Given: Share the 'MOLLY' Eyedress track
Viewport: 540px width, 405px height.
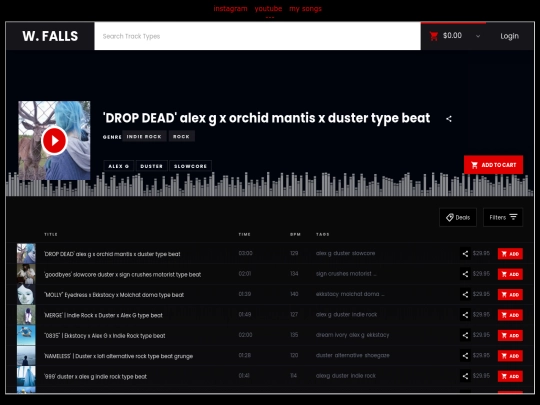Looking at the screenshot, I should coord(465,294).
